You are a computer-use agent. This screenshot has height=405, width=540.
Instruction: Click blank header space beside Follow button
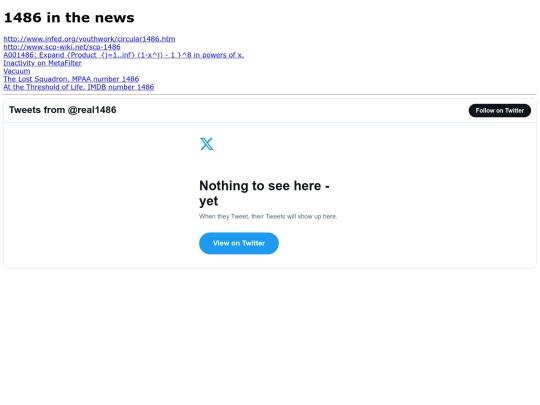(293, 110)
